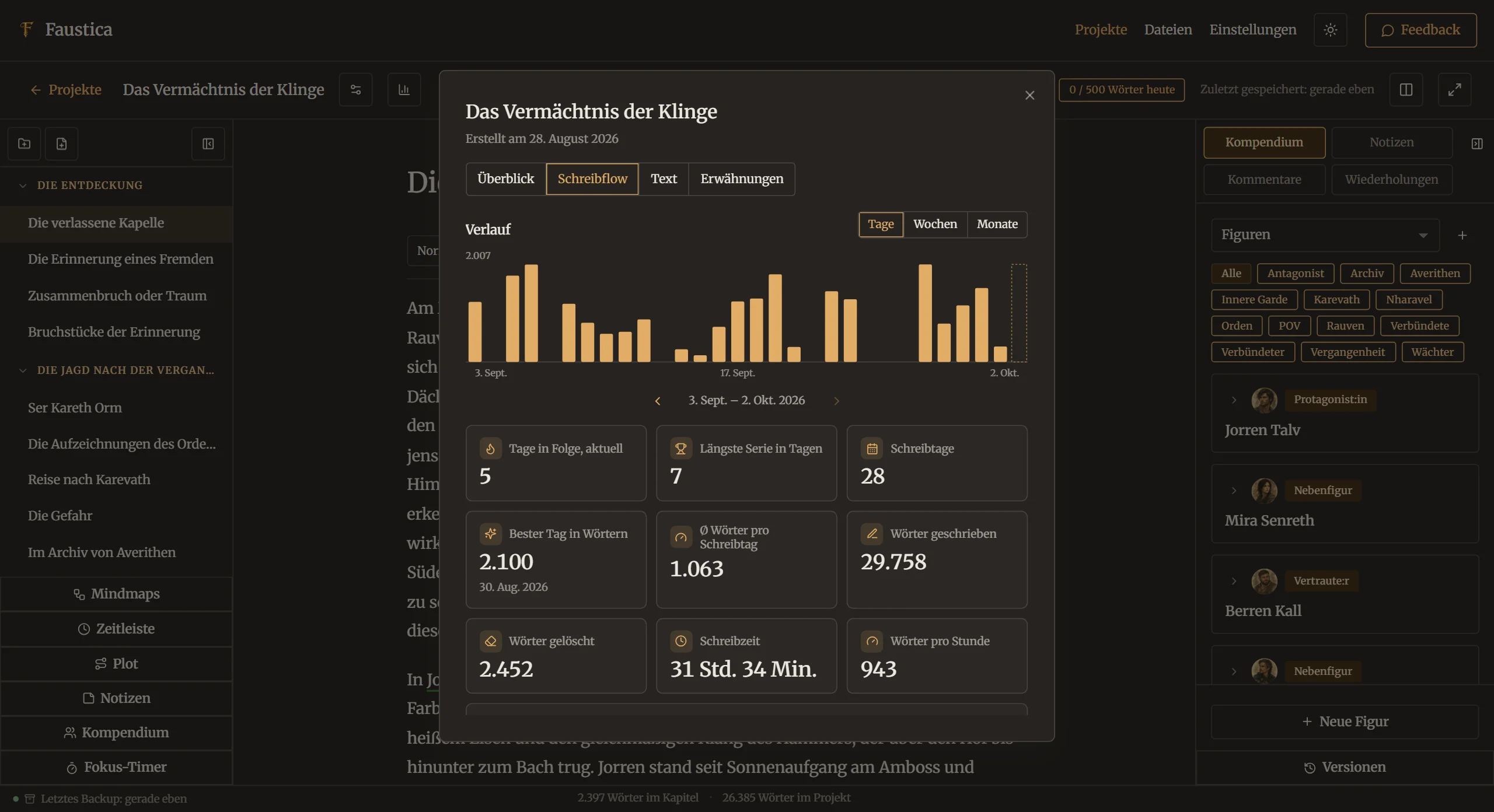The width and height of the screenshot is (1494, 812).
Task: Open the Versionen history button
Action: click(x=1345, y=767)
